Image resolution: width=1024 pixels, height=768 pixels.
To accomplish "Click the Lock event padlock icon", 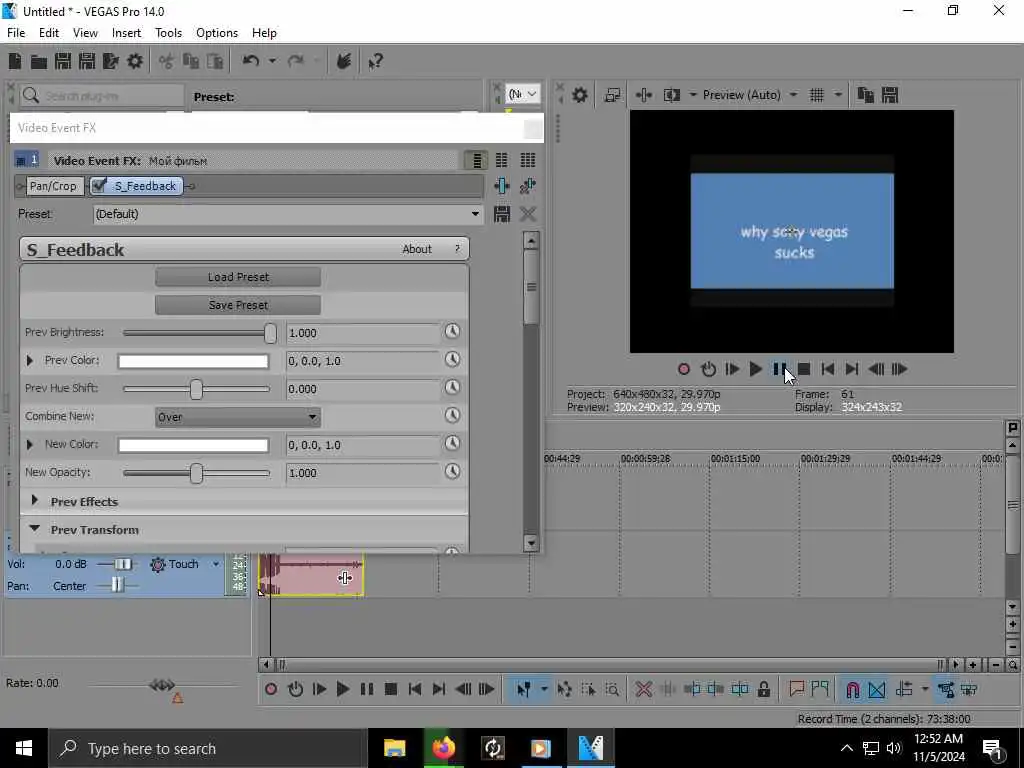I will tap(763, 690).
